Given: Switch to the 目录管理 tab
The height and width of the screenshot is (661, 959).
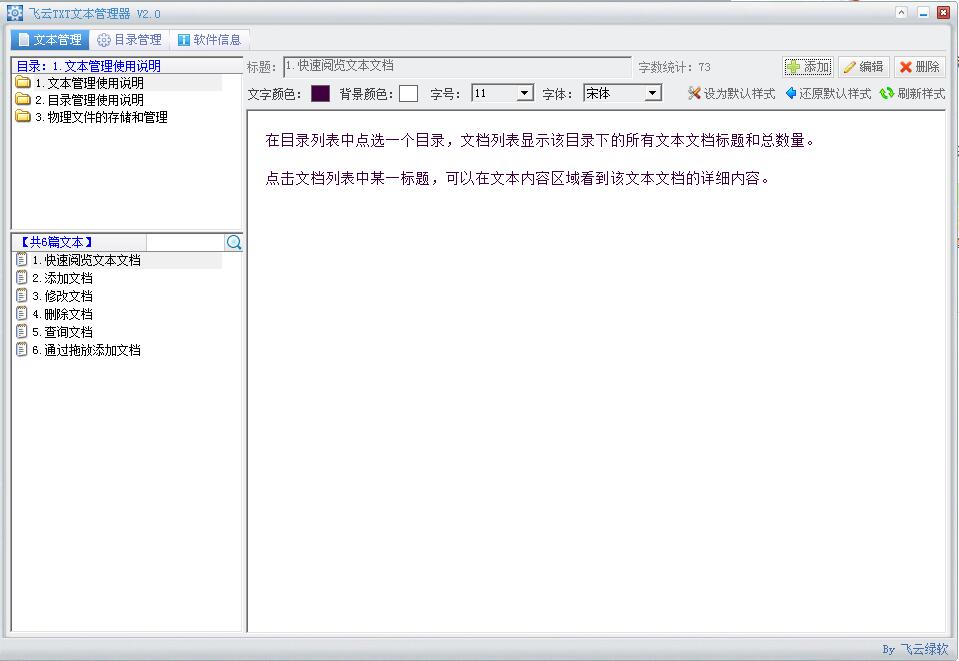Looking at the screenshot, I should pyautogui.click(x=129, y=40).
